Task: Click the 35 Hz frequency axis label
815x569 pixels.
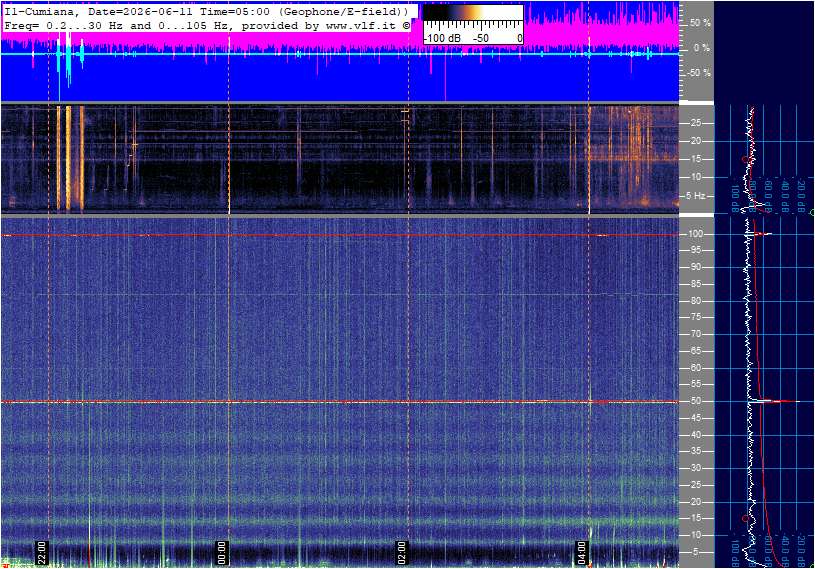Action: (x=695, y=452)
